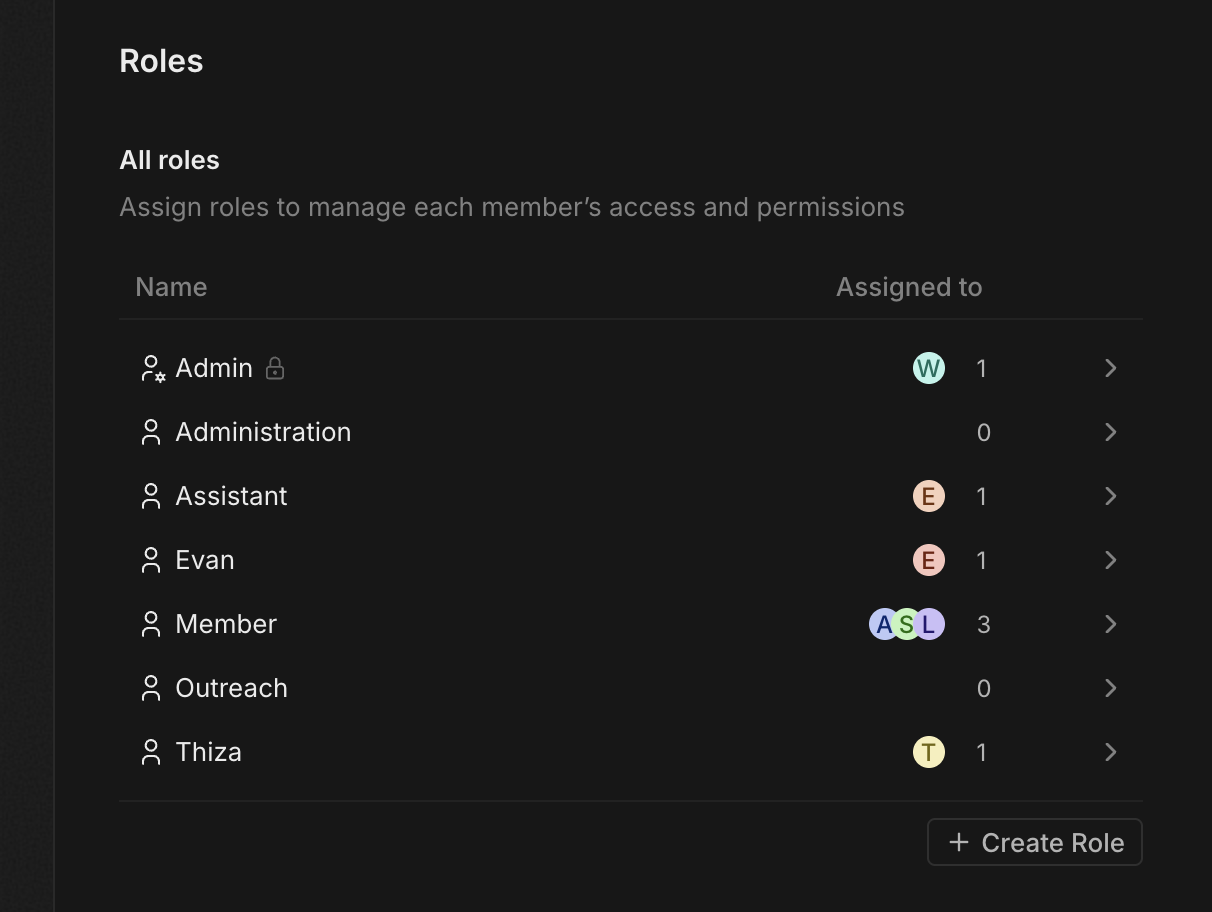The image size is (1212, 912).
Task: Select the Outreach role name
Action: point(231,688)
